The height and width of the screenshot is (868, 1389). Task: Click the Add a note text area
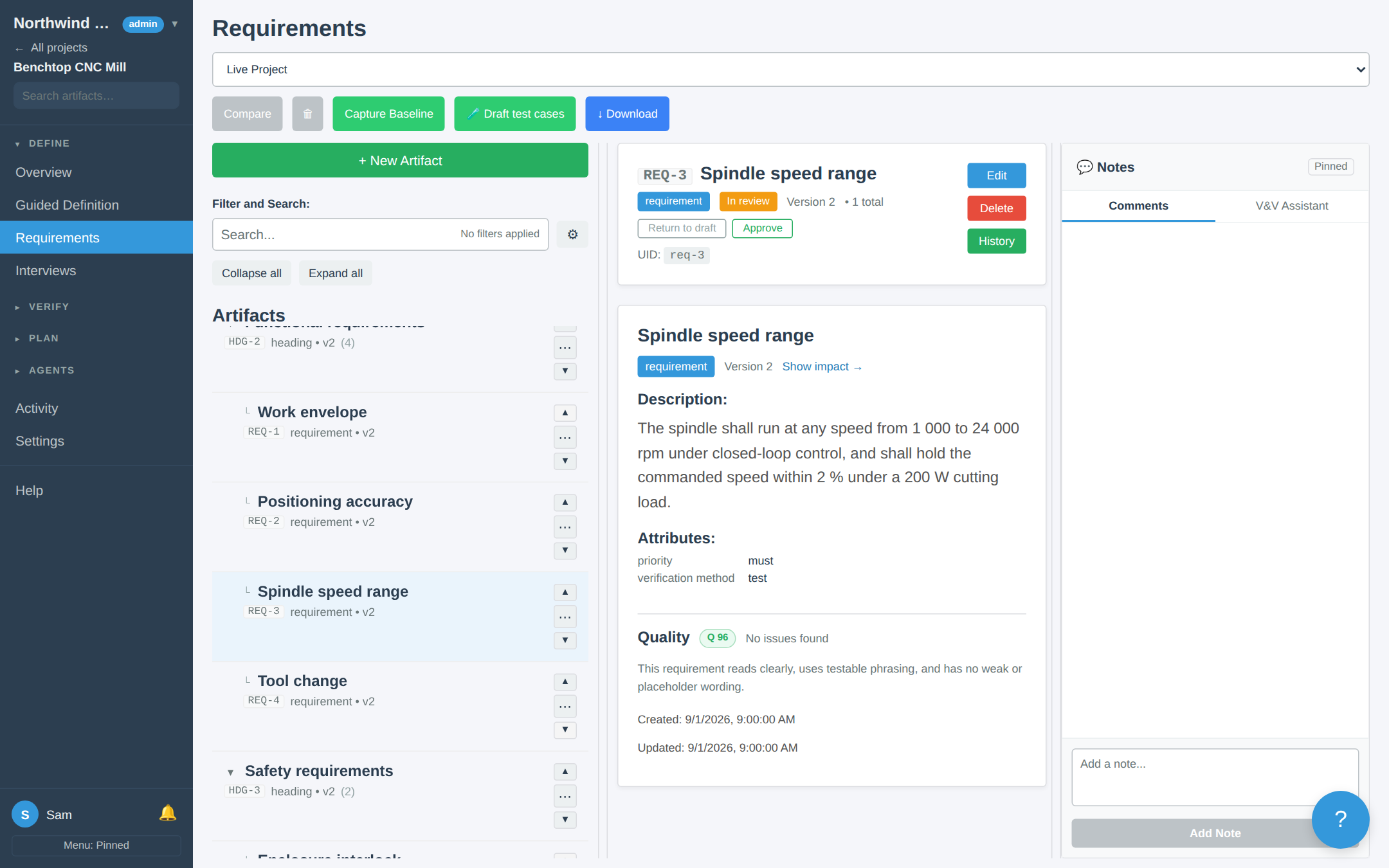click(1215, 777)
